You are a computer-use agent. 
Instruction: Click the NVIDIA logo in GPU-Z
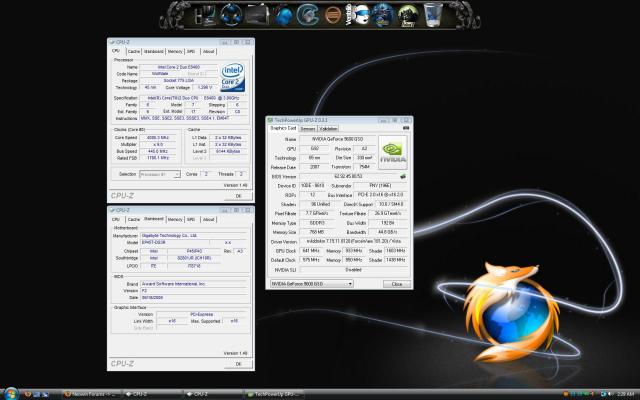393,153
